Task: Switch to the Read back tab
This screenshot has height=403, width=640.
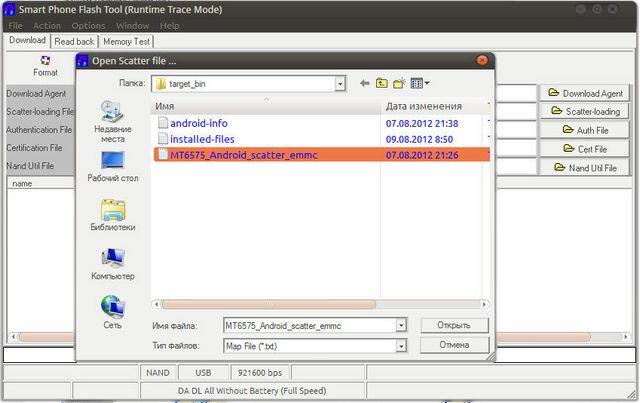Action: point(75,41)
